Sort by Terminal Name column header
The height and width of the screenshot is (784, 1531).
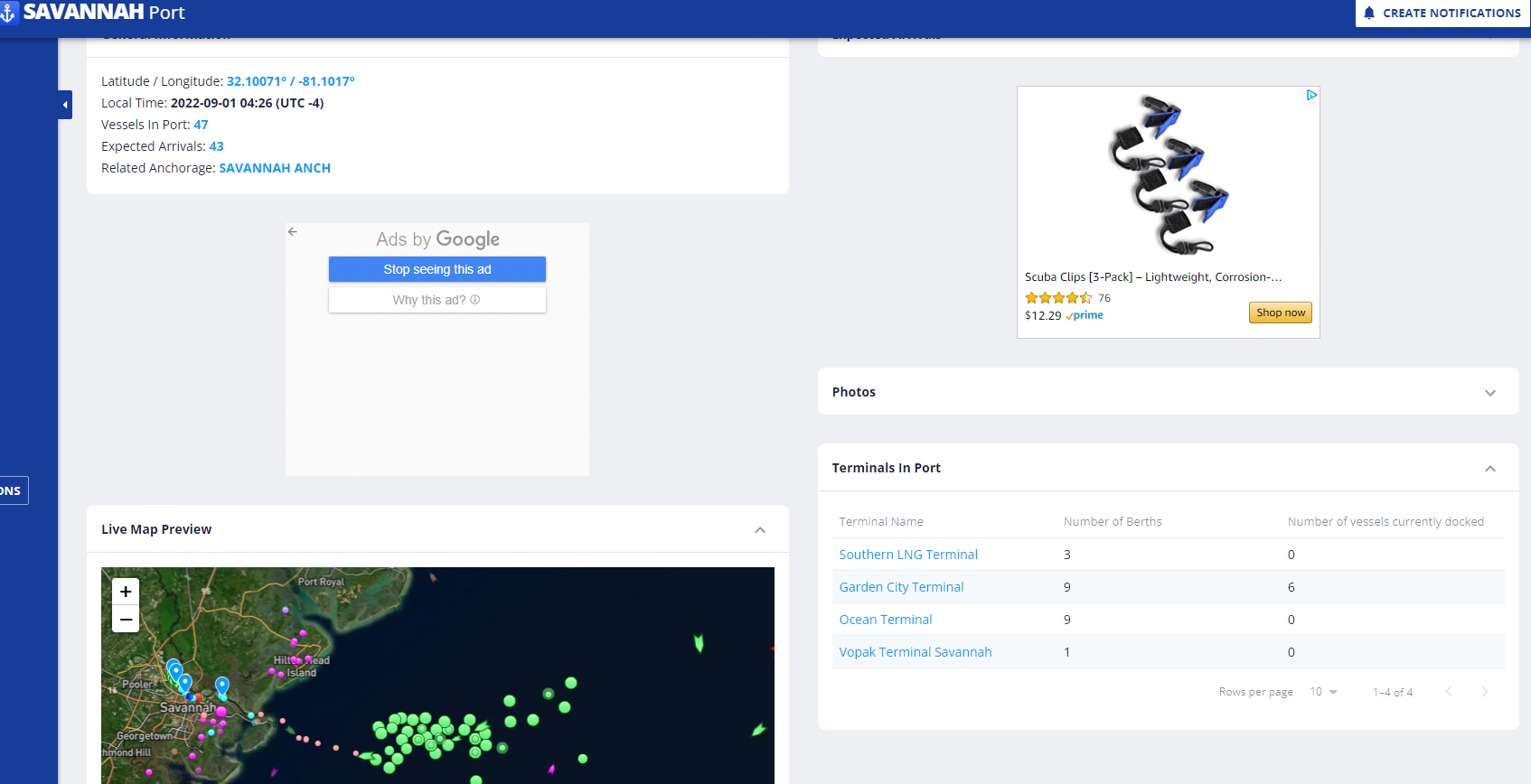click(881, 522)
